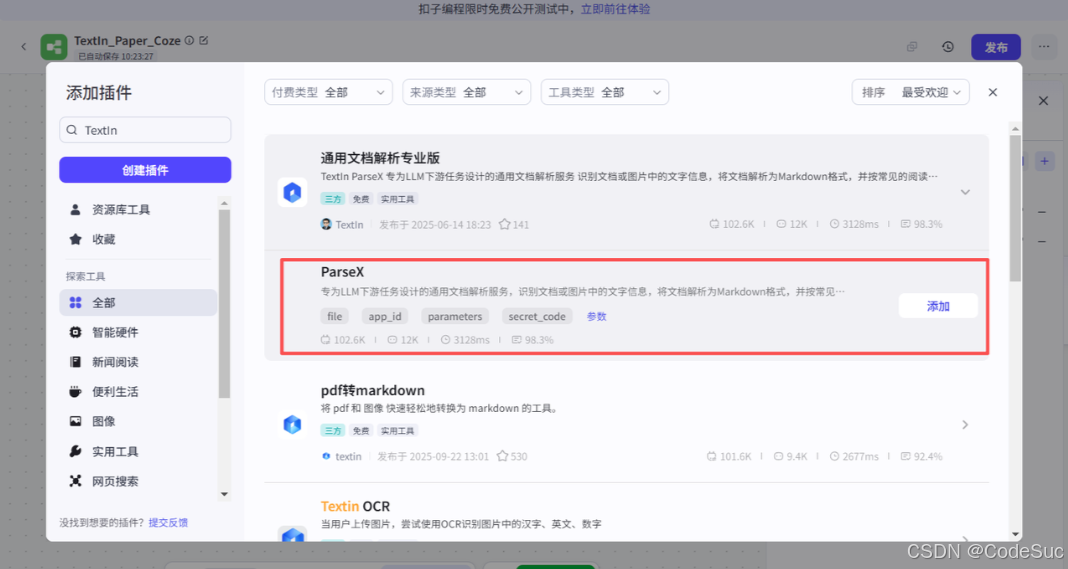1068x569 pixels.
Task: Click the edit pencil icon beside the workflow title
Action: tap(204, 40)
